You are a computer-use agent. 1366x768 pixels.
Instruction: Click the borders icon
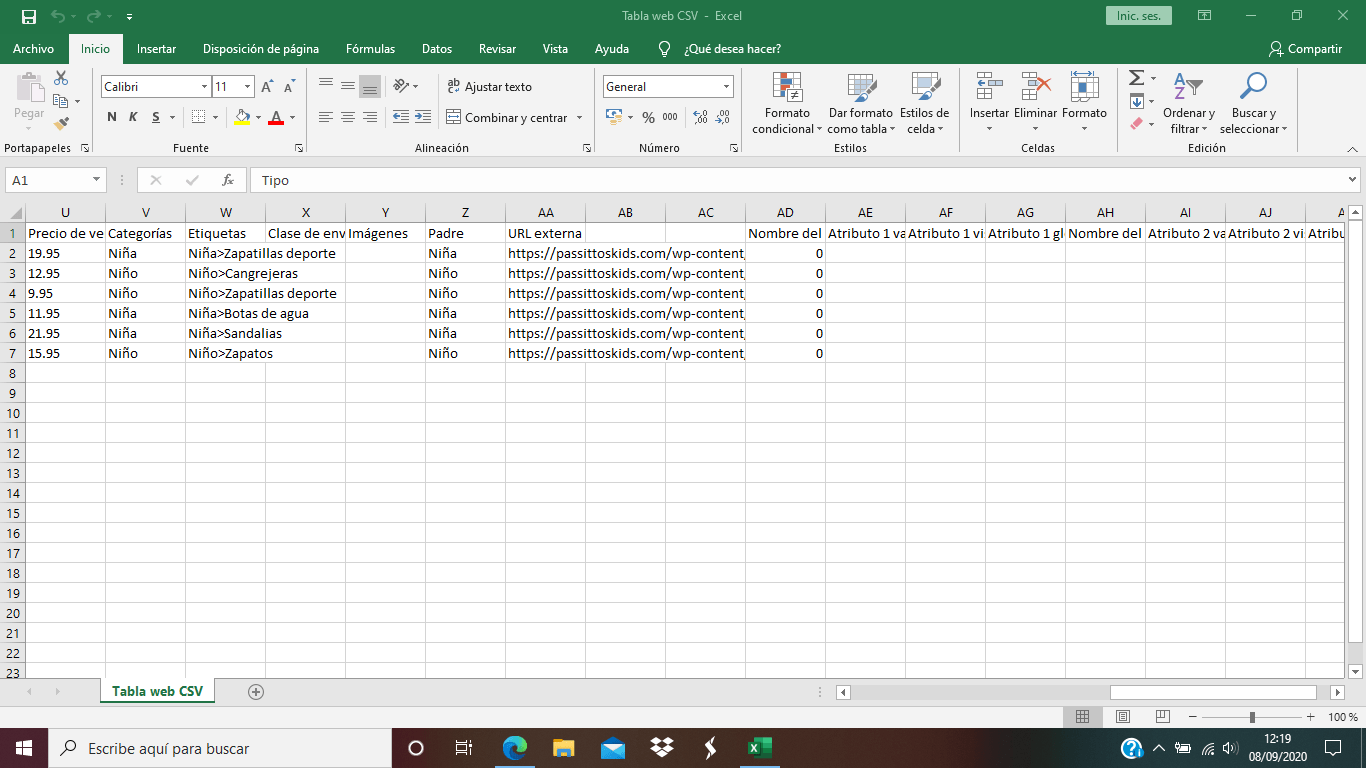coord(199,117)
